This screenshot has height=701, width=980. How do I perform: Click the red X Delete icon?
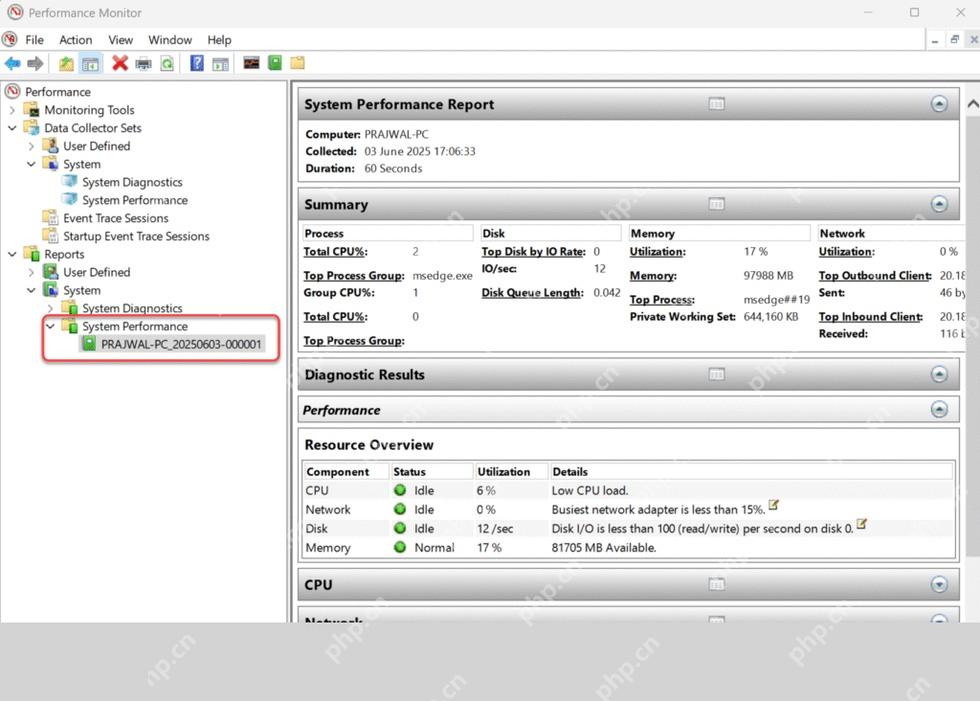pyautogui.click(x=119, y=63)
